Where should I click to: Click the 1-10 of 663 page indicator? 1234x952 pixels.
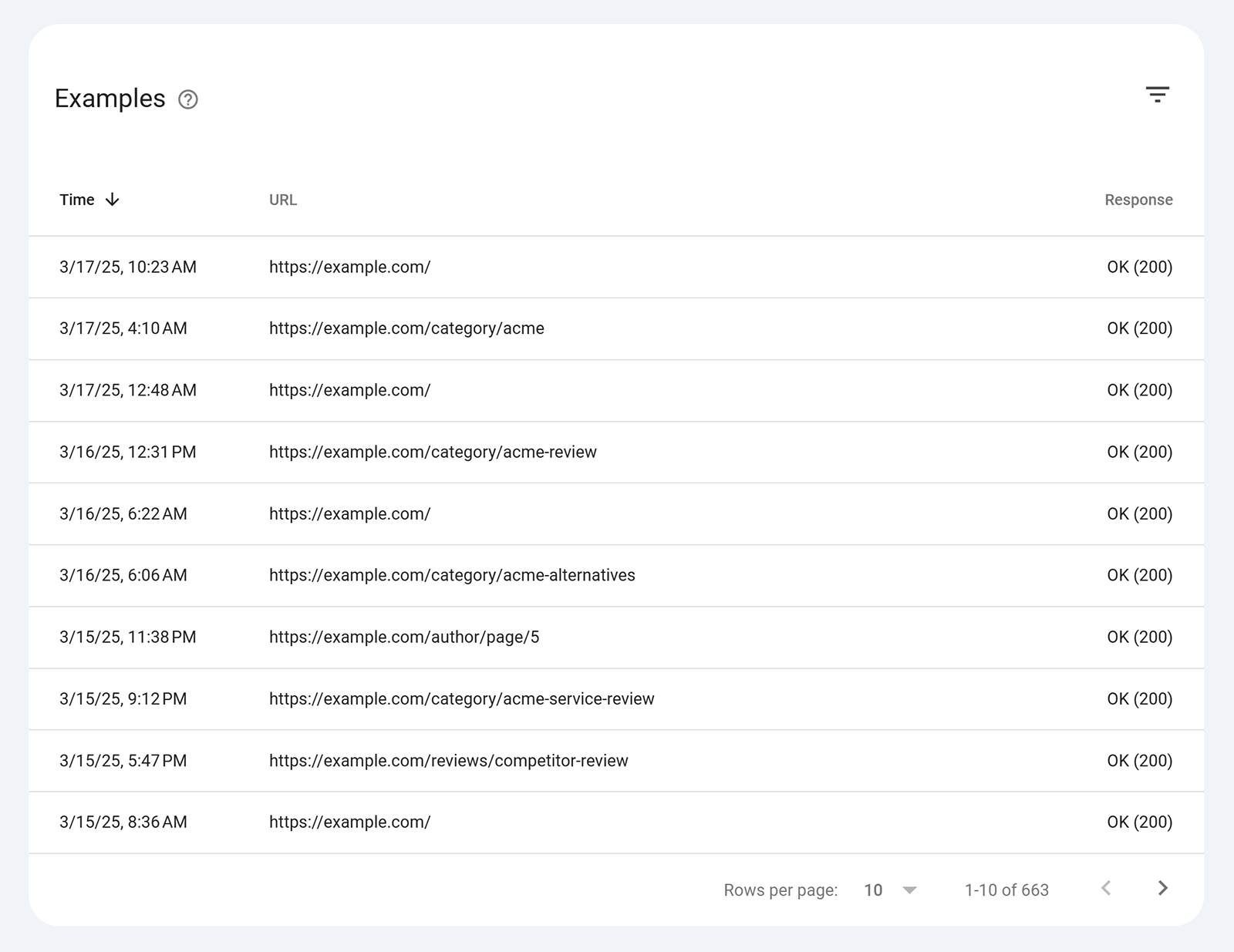click(x=1005, y=889)
